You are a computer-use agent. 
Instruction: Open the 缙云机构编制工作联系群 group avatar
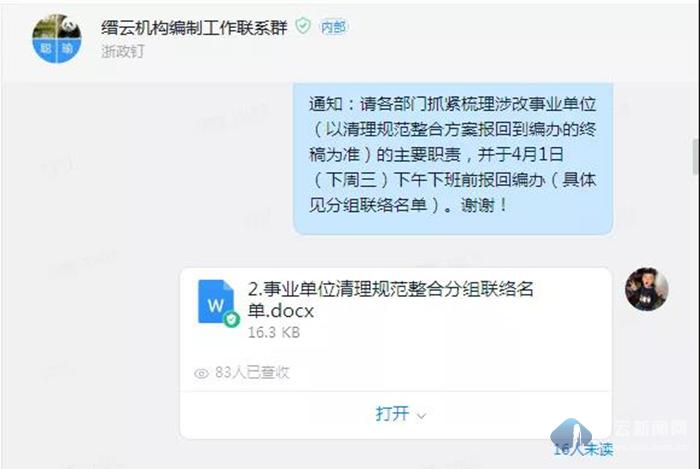57,39
